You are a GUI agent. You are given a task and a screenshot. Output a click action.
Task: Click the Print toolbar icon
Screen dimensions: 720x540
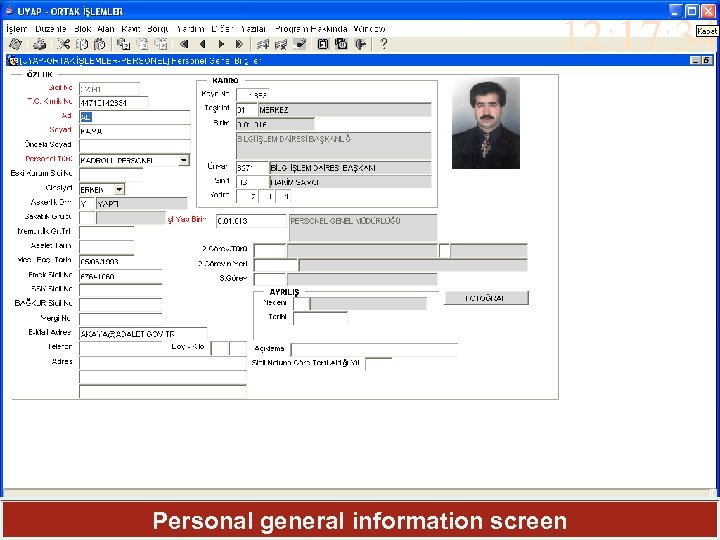39,44
